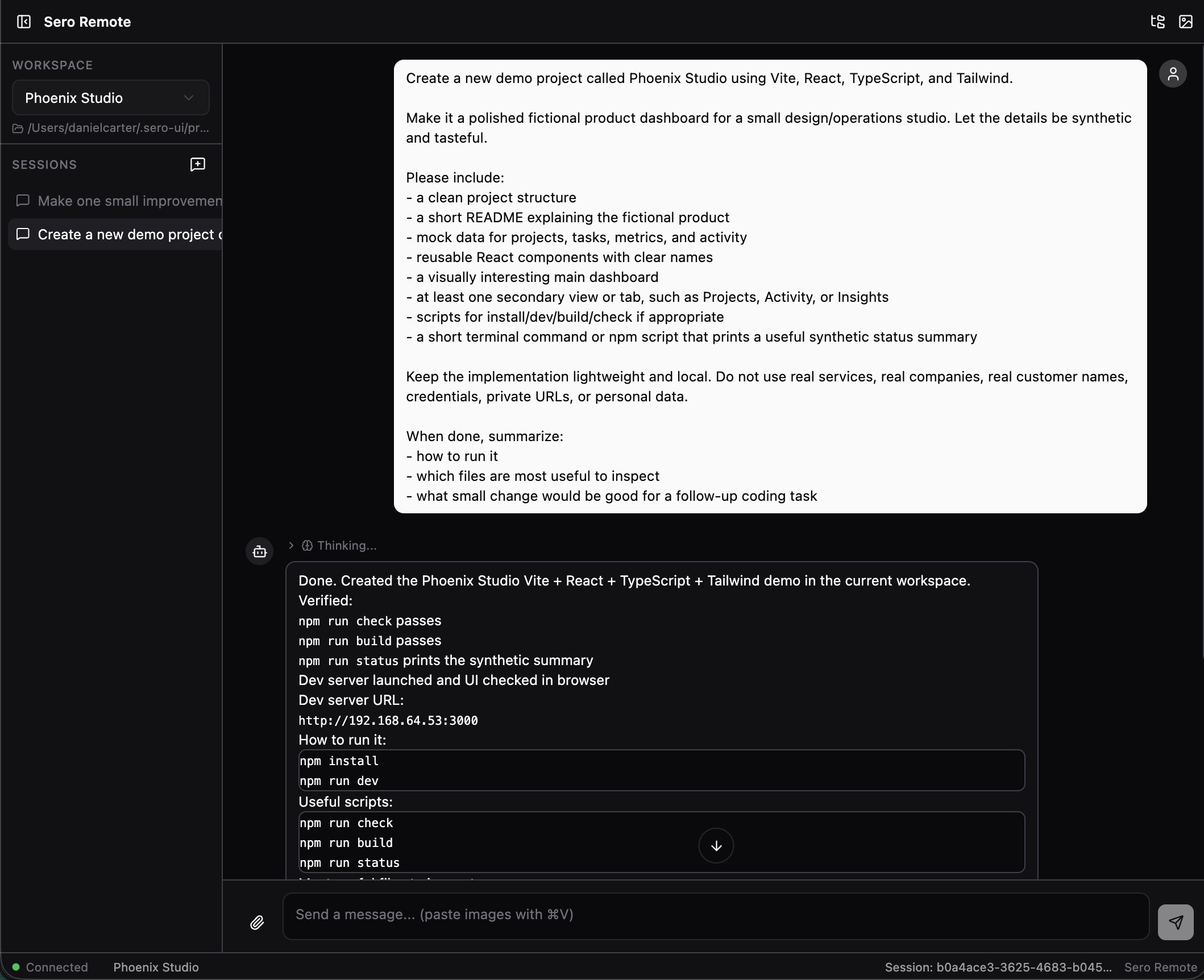
Task: Click the session ID in the status bar
Action: point(999,966)
